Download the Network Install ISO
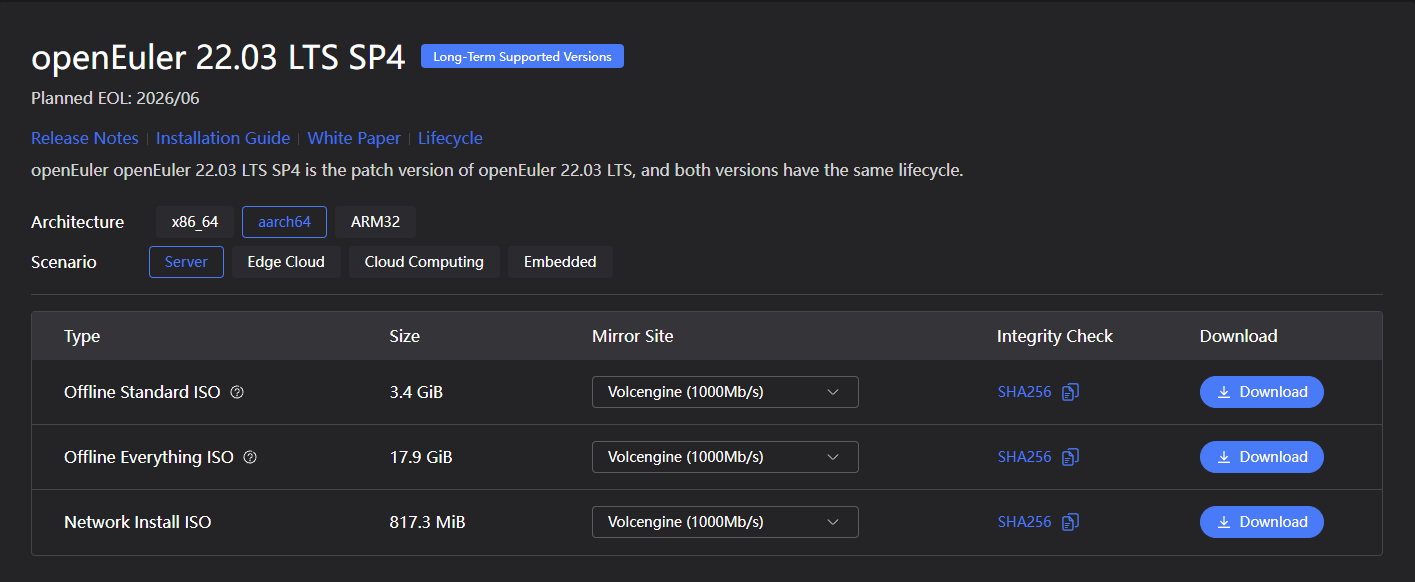The image size is (1415, 582). [x=1261, y=522]
